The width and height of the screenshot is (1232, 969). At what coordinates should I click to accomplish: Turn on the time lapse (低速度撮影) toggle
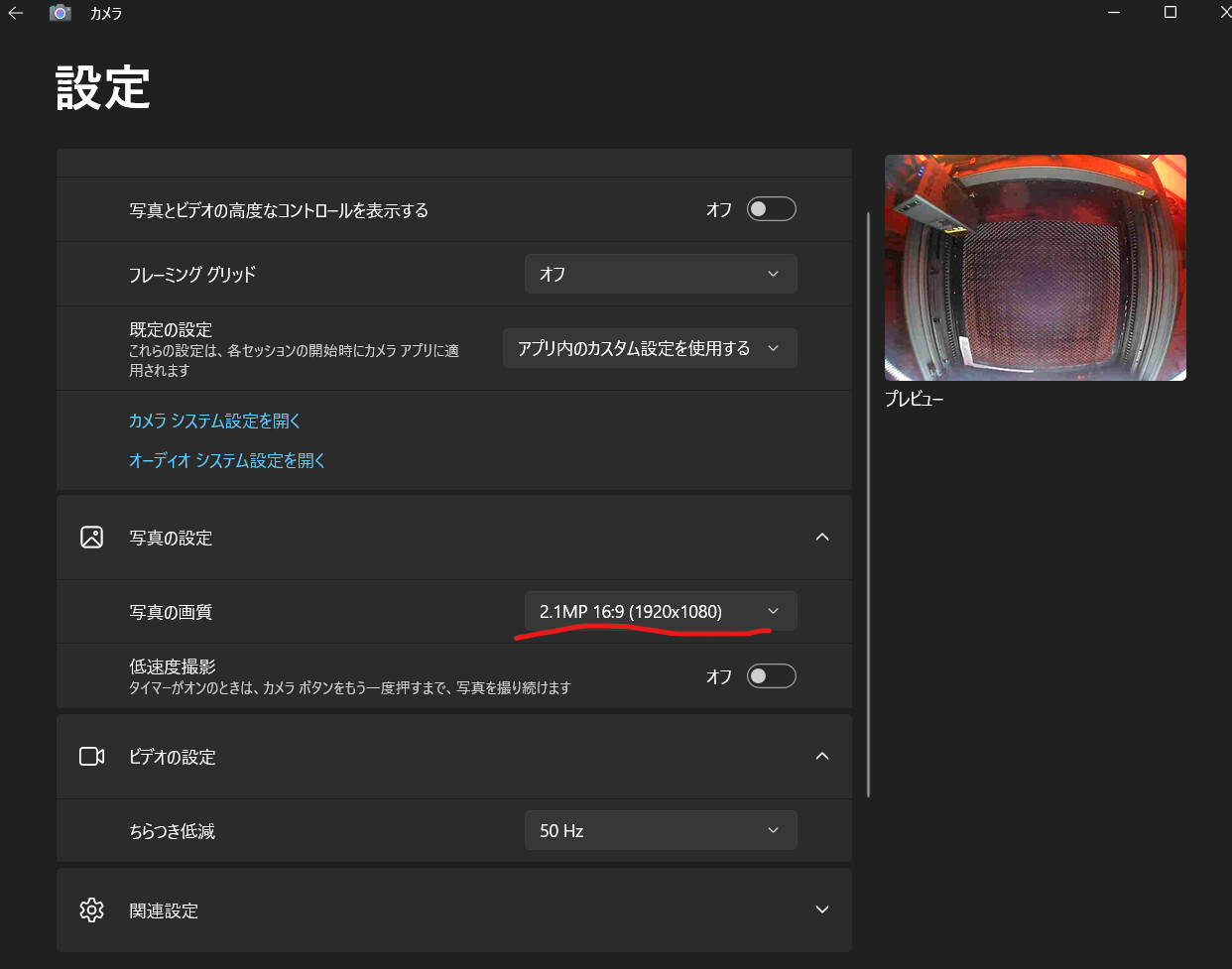coord(771,676)
